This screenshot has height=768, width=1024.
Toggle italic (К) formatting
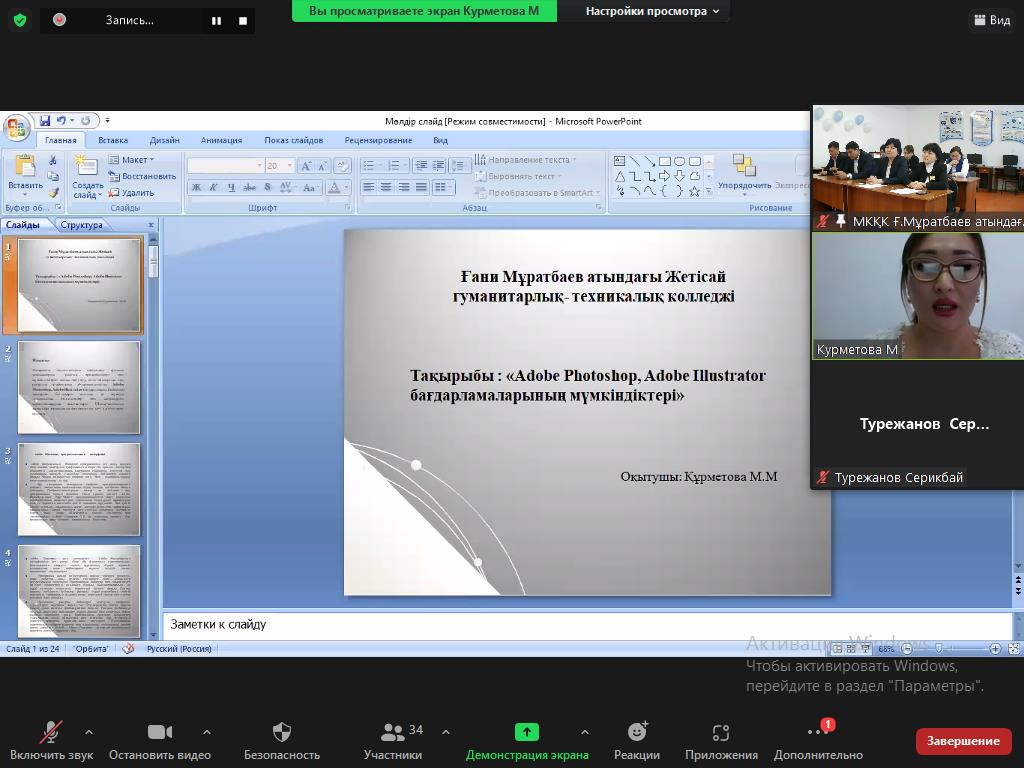coord(214,188)
